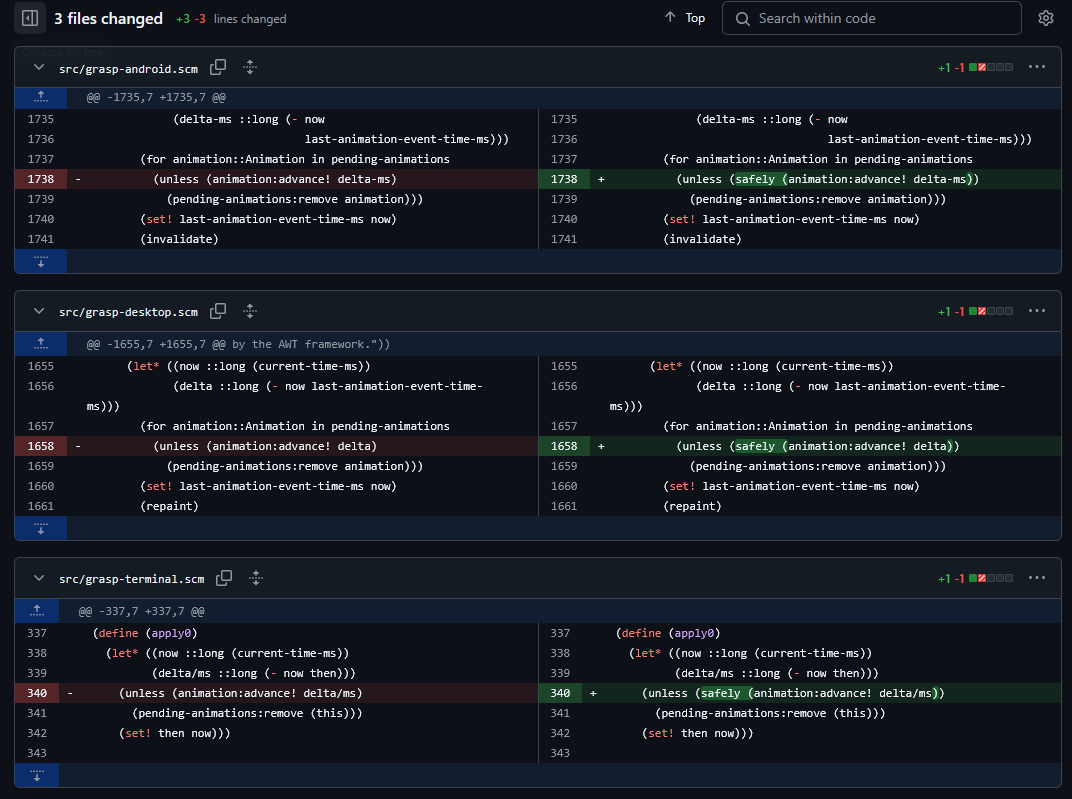Copy grasp-android.scm file path
1072x799 pixels.
(218, 67)
